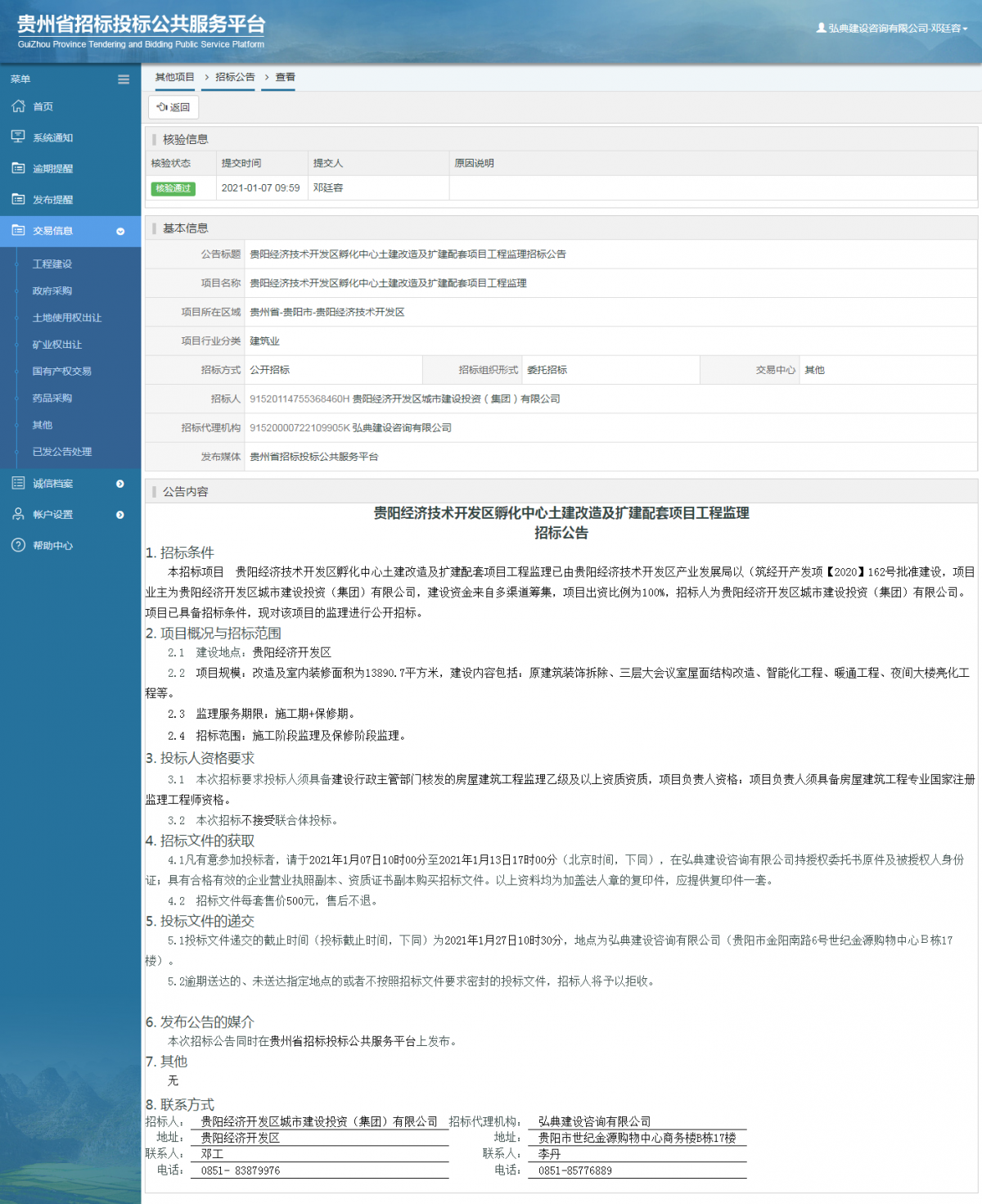Image resolution: width=982 pixels, height=1204 pixels.
Task: Click heading 1. 招标条件
Action: (180, 552)
